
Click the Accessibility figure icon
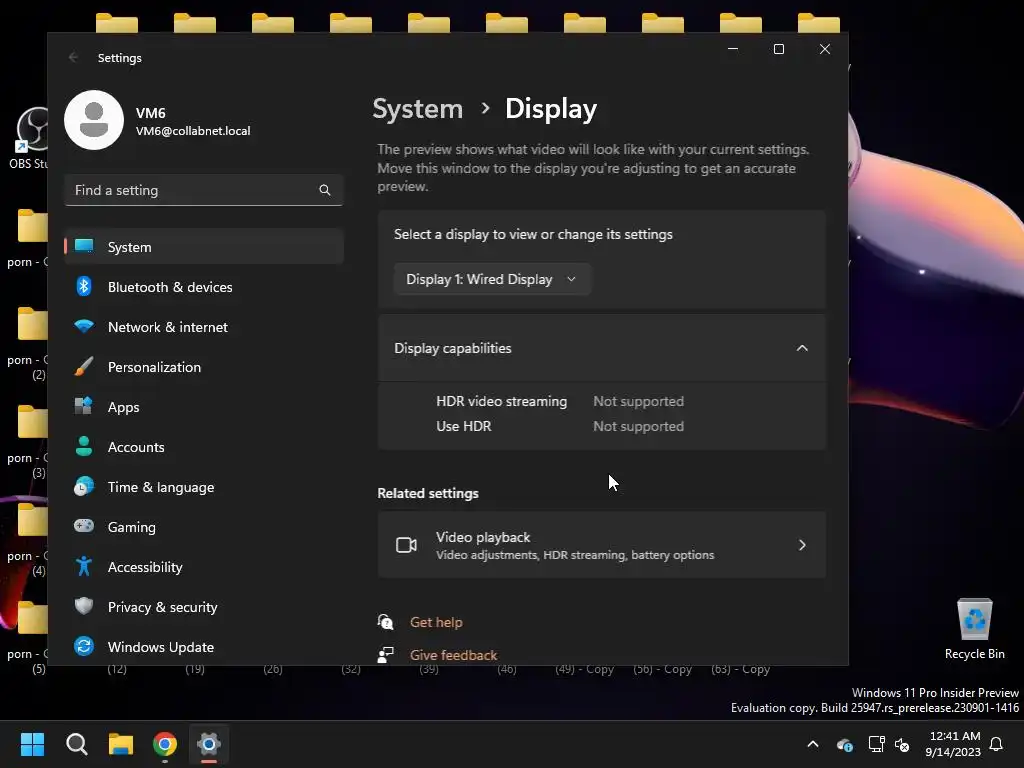pos(84,566)
